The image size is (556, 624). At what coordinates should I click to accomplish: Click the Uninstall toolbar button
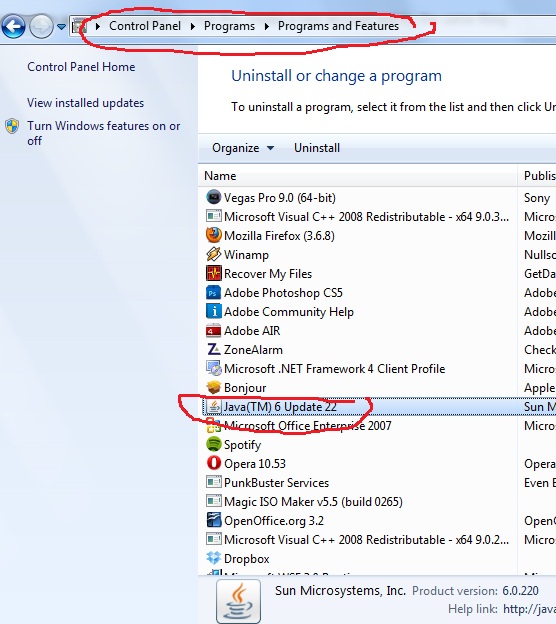click(x=317, y=148)
